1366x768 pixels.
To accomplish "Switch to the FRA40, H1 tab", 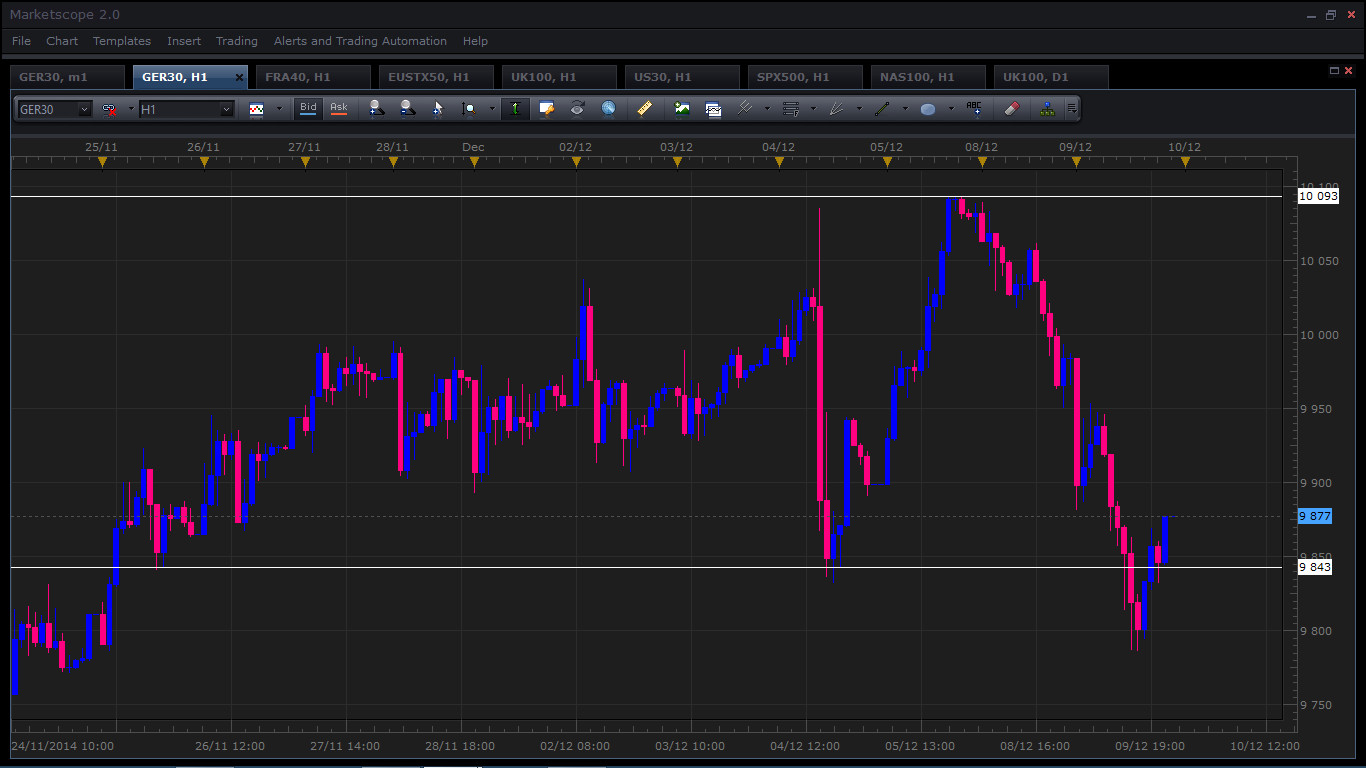I will [313, 77].
